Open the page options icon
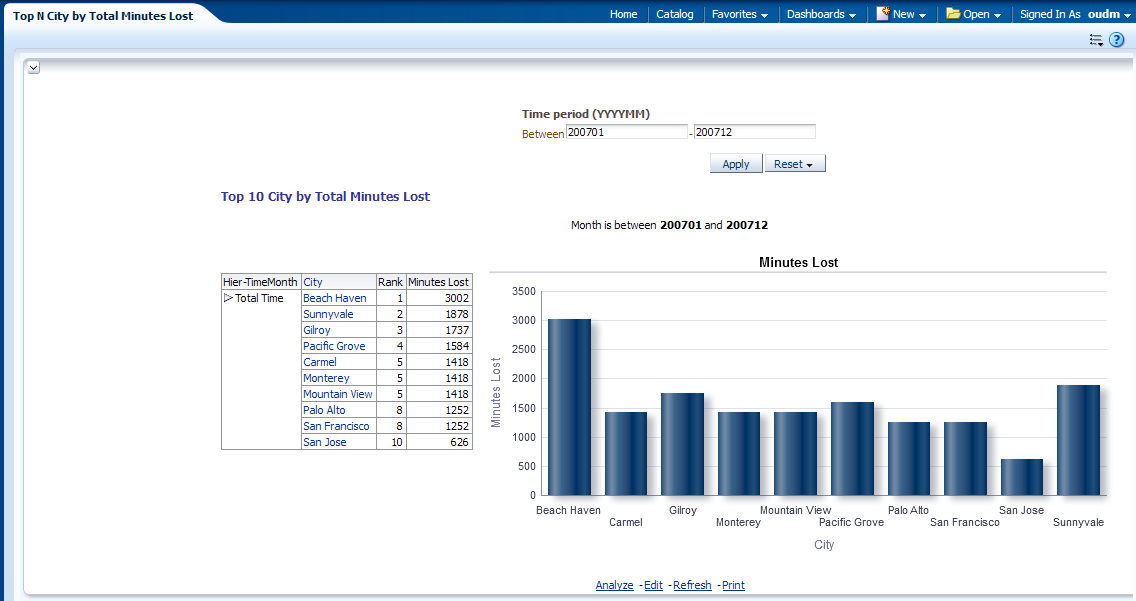This screenshot has height=601, width=1136. pyautogui.click(x=1096, y=41)
